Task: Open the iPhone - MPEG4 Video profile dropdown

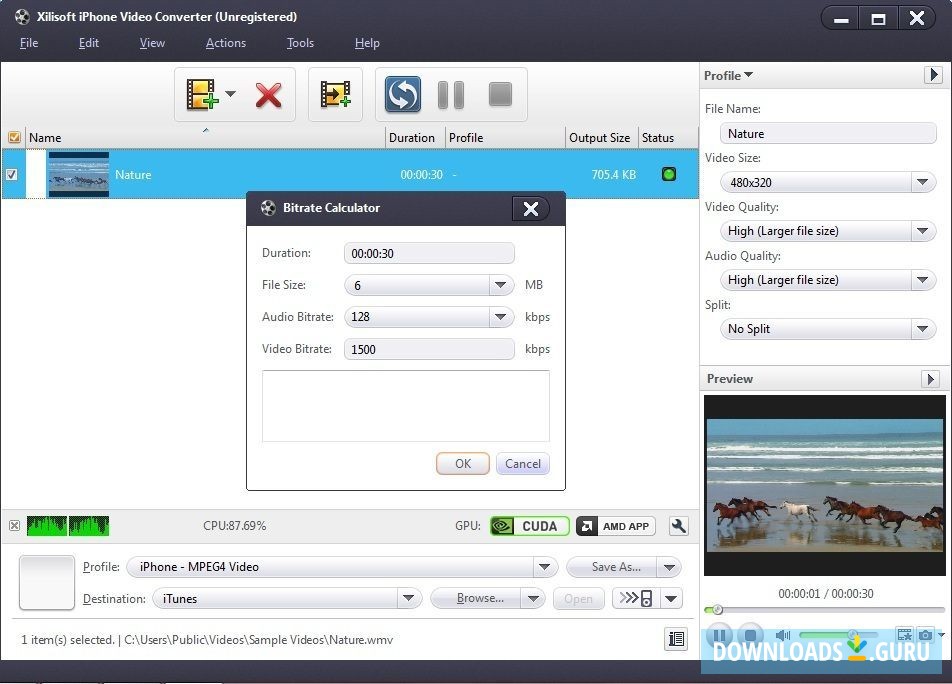Action: pos(545,567)
